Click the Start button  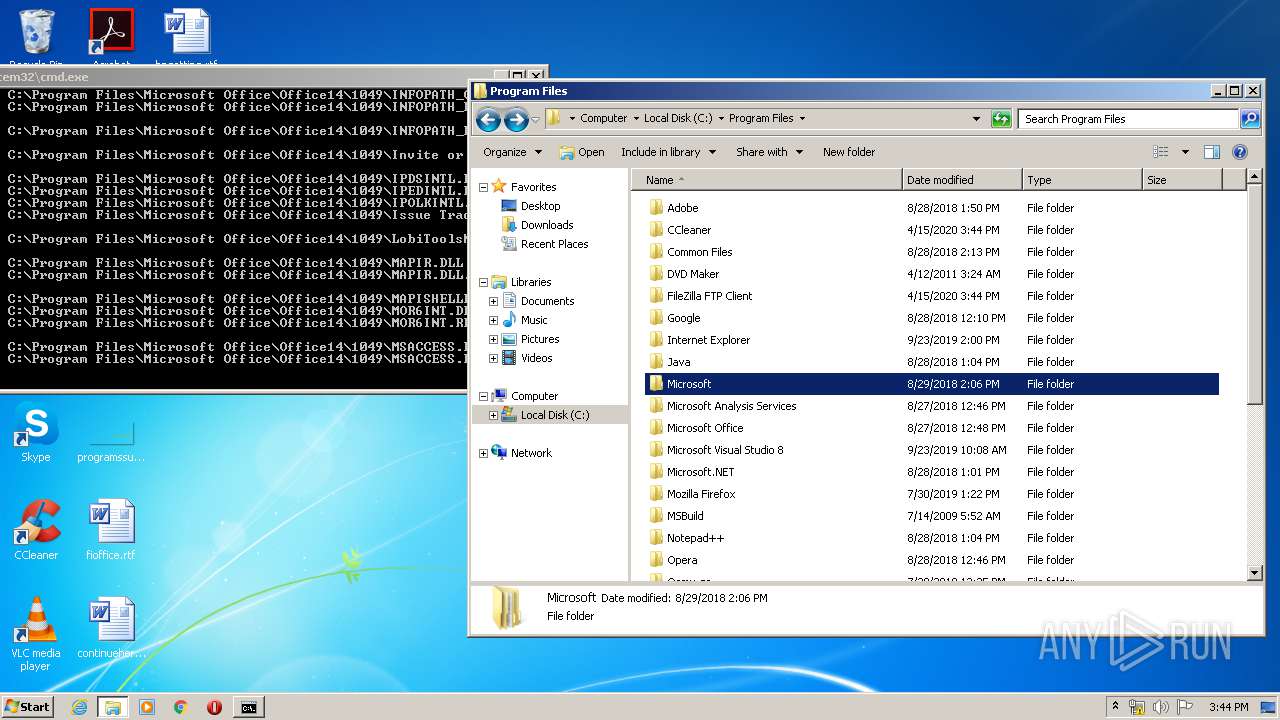pyautogui.click(x=27, y=707)
